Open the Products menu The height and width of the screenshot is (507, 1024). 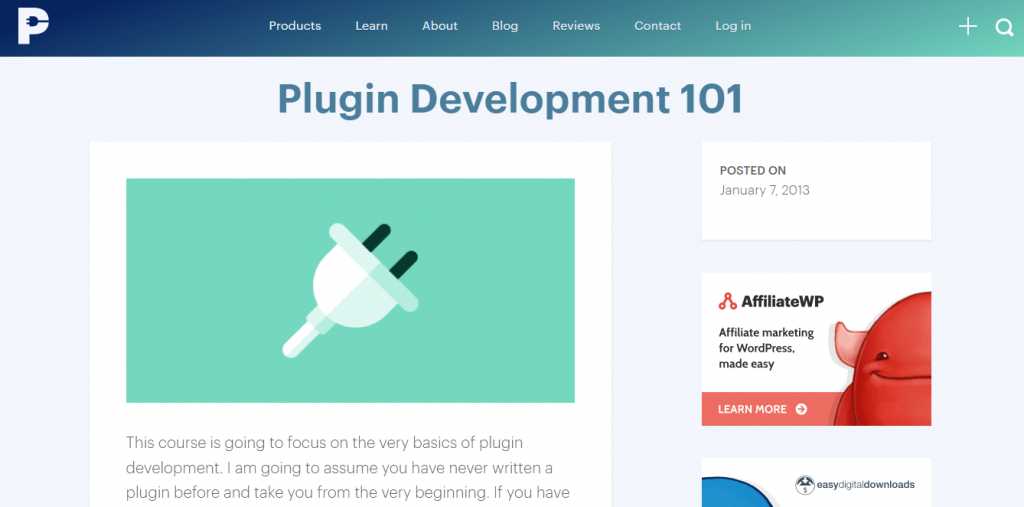[x=295, y=26]
